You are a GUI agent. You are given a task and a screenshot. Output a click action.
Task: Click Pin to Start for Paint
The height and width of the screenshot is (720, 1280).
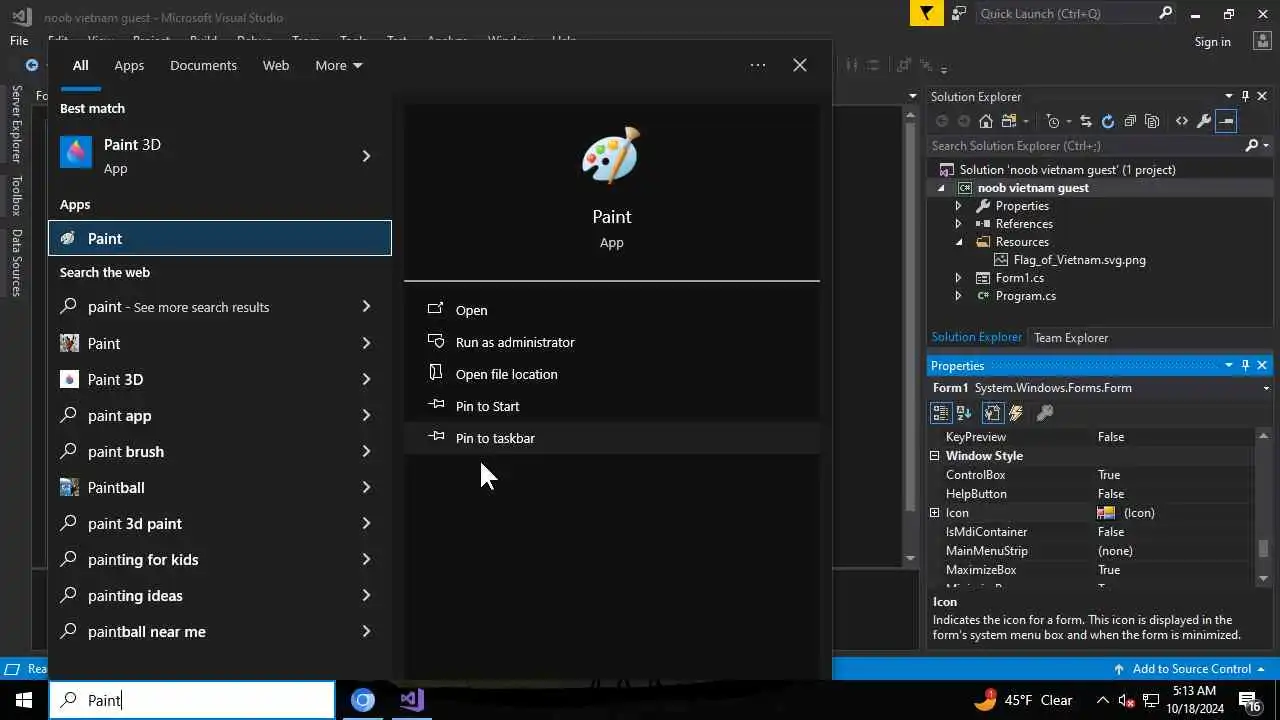coord(611,406)
